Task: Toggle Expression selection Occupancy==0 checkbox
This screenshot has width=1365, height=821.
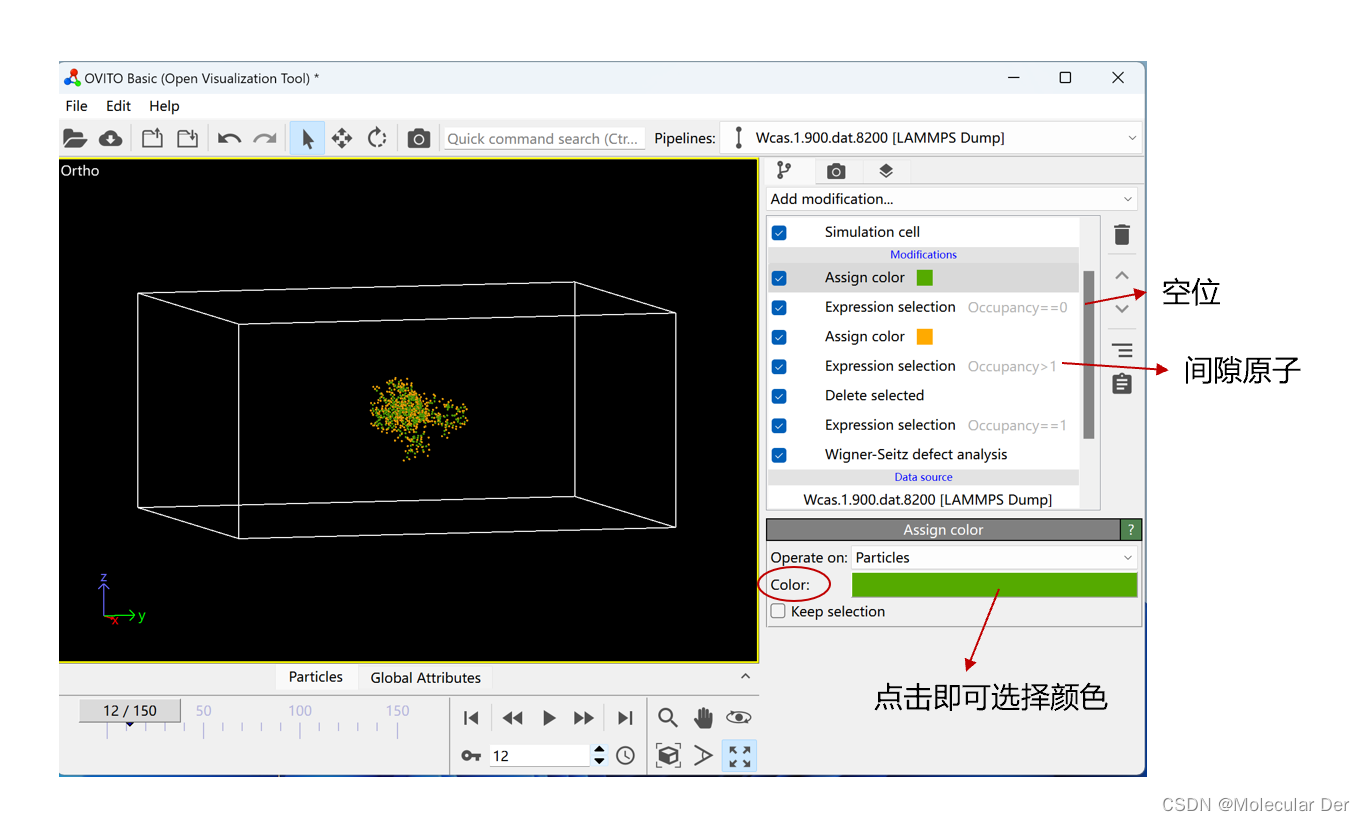Action: [779, 308]
